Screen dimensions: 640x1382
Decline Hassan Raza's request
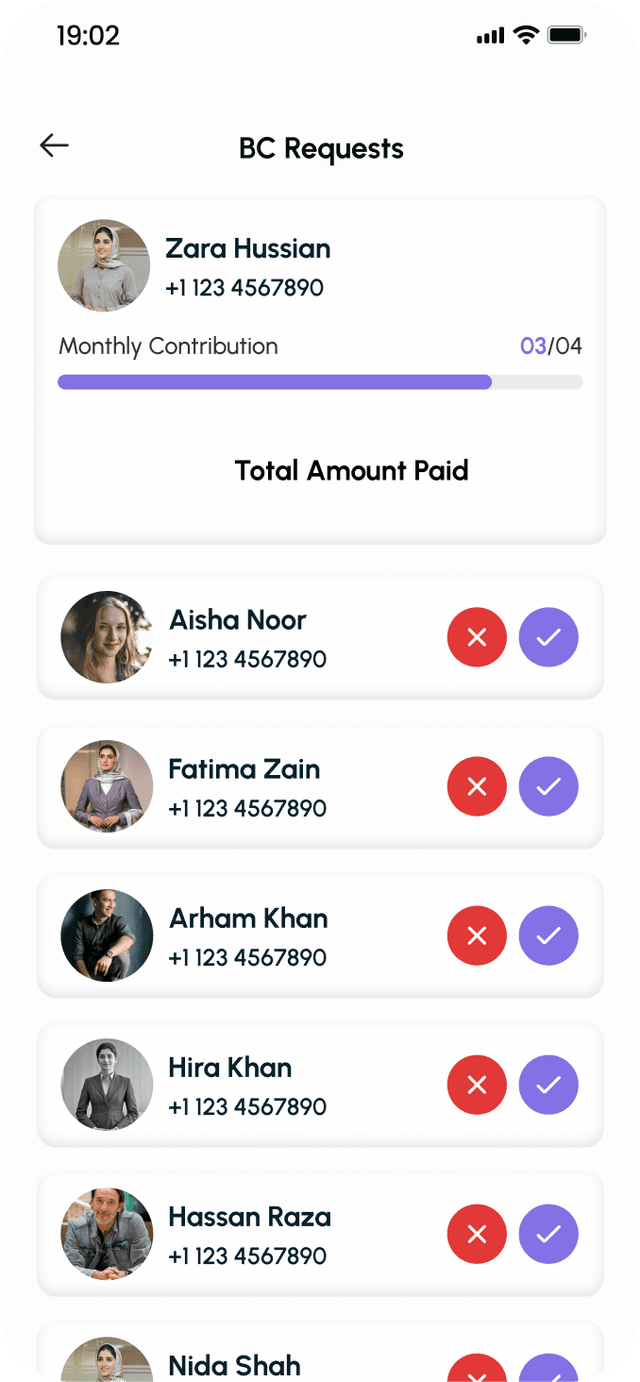pos(477,1235)
